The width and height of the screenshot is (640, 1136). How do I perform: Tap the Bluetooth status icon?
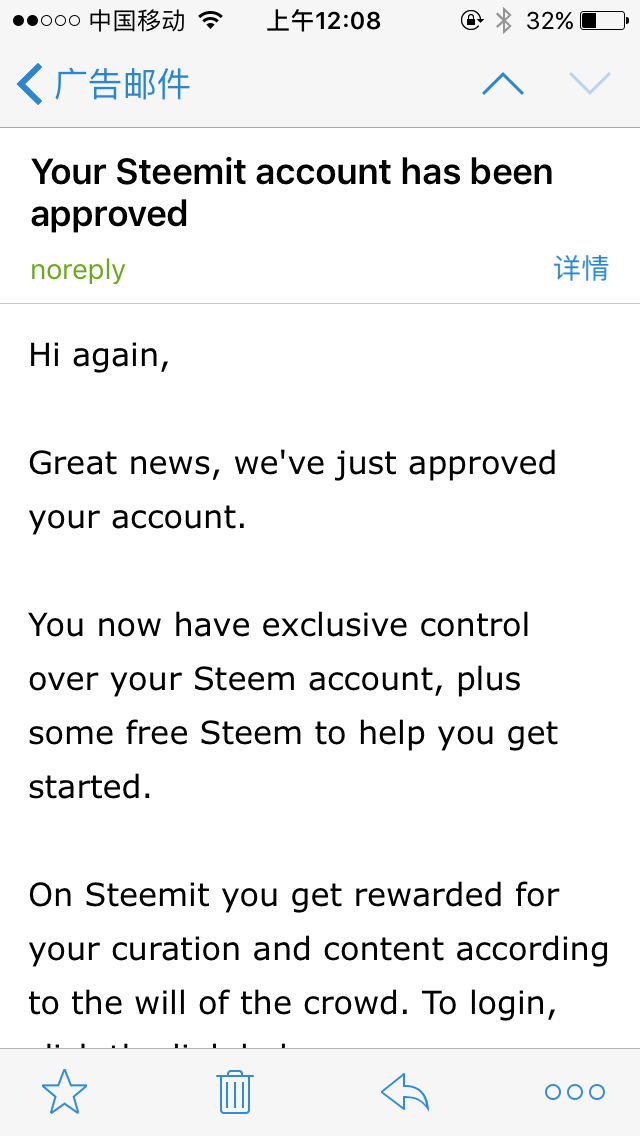tap(504, 21)
